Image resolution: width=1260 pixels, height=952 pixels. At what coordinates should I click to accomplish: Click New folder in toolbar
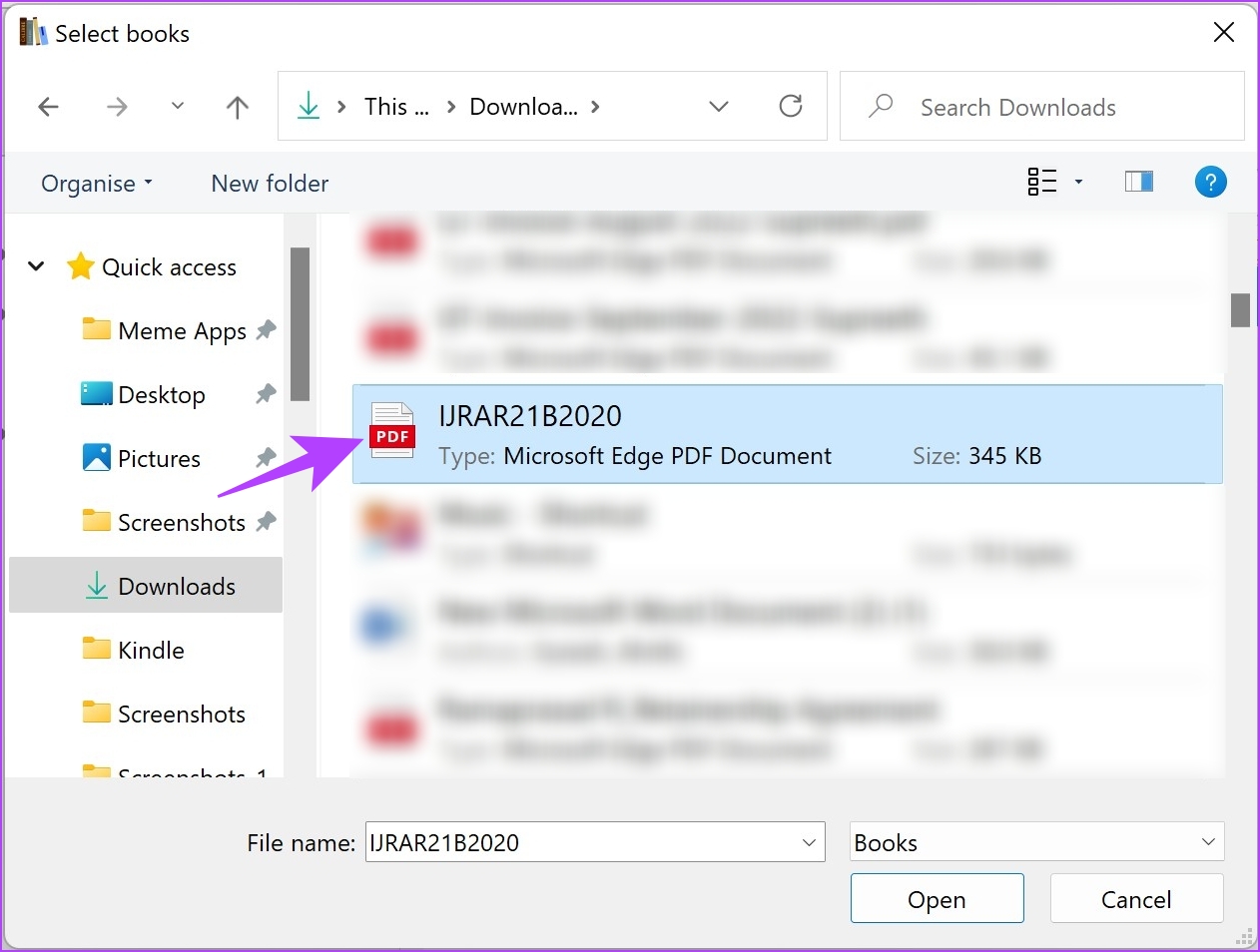click(270, 184)
